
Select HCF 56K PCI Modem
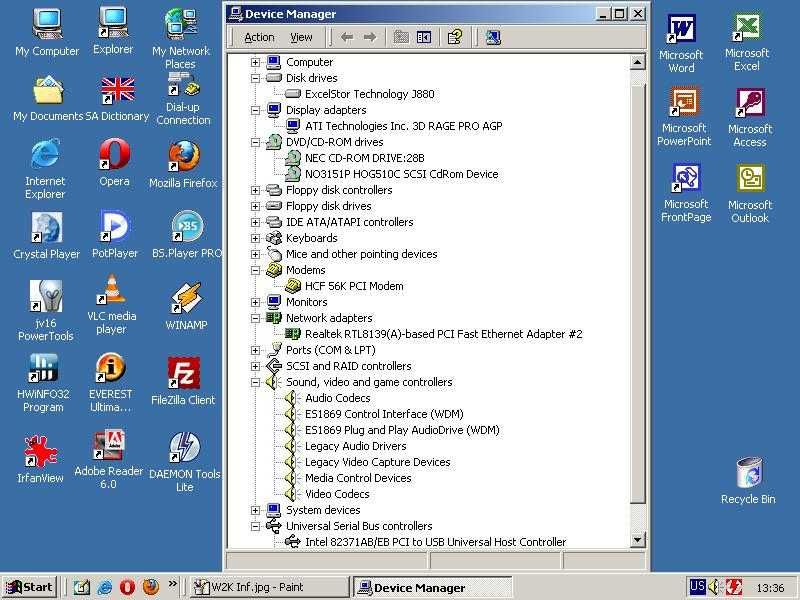pyautogui.click(x=354, y=286)
